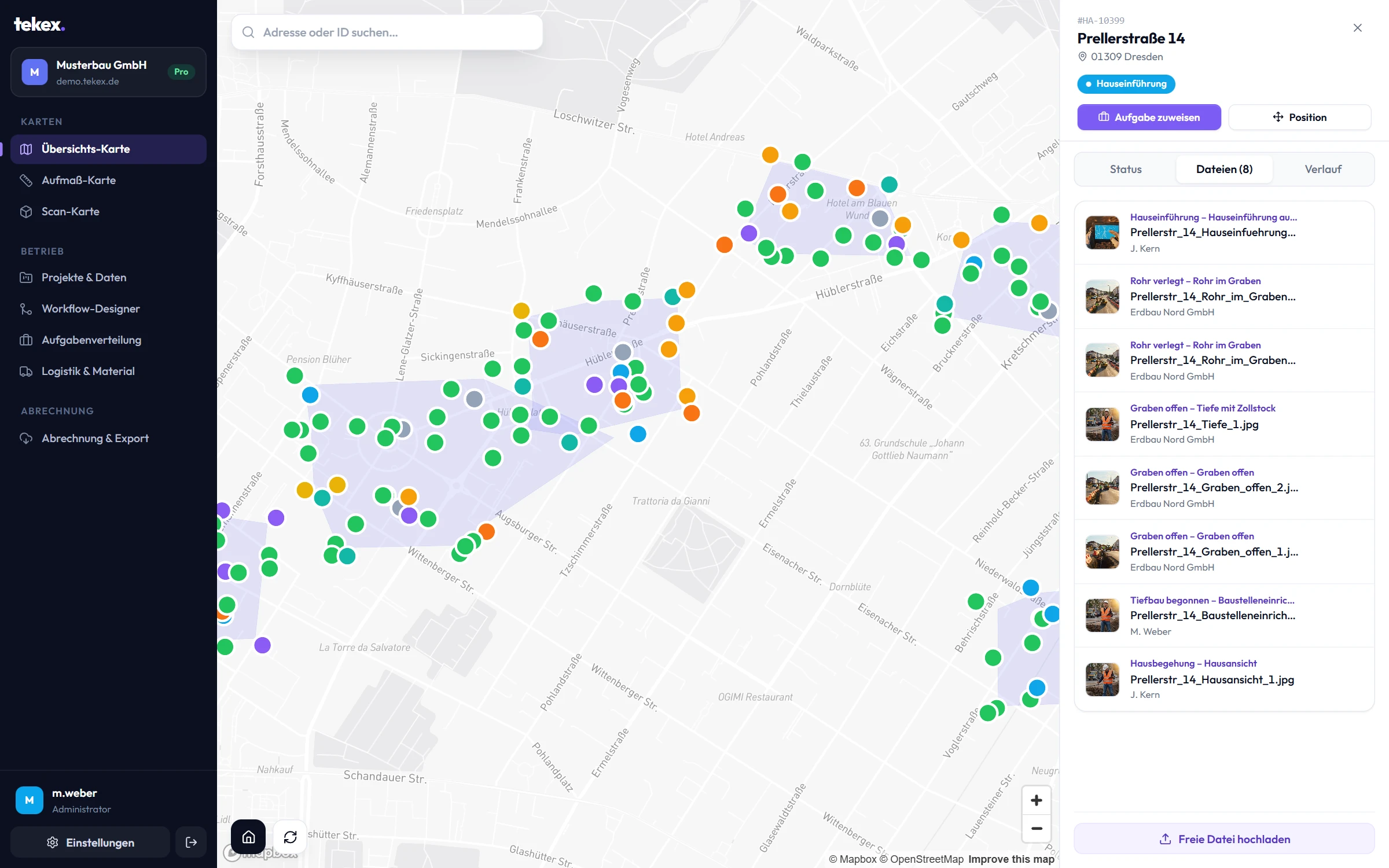1389x868 pixels.
Task: Click the Projekte & Daten folder icon
Action: (26, 277)
